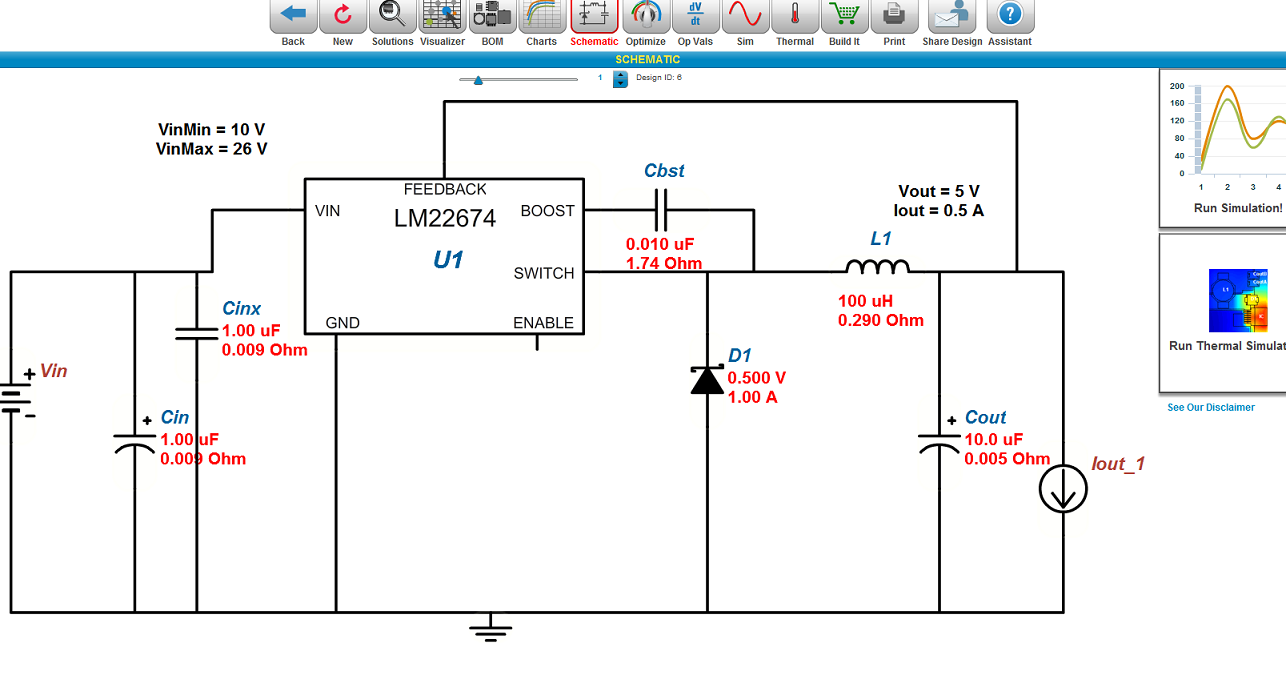The image size is (1286, 675).
Task: Open the BOM parts list
Action: (492, 17)
